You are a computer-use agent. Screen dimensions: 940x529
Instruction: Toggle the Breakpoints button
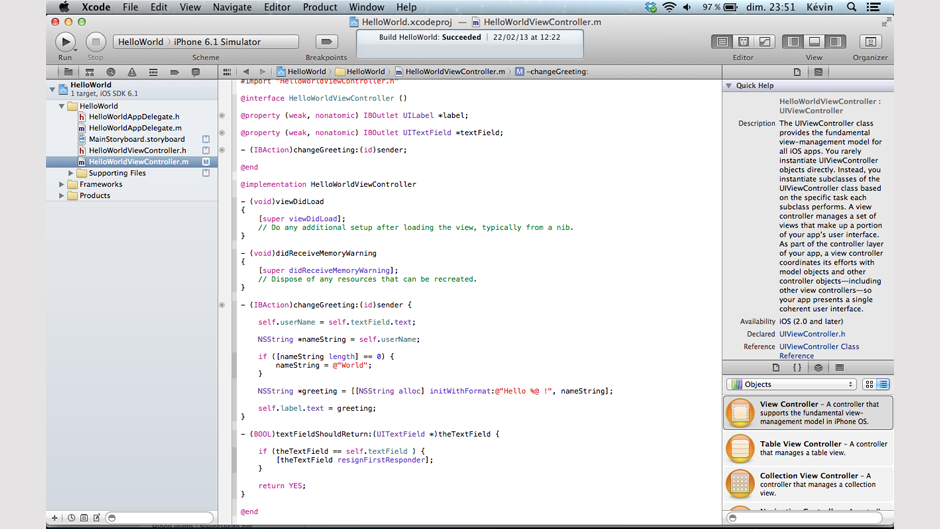point(326,41)
